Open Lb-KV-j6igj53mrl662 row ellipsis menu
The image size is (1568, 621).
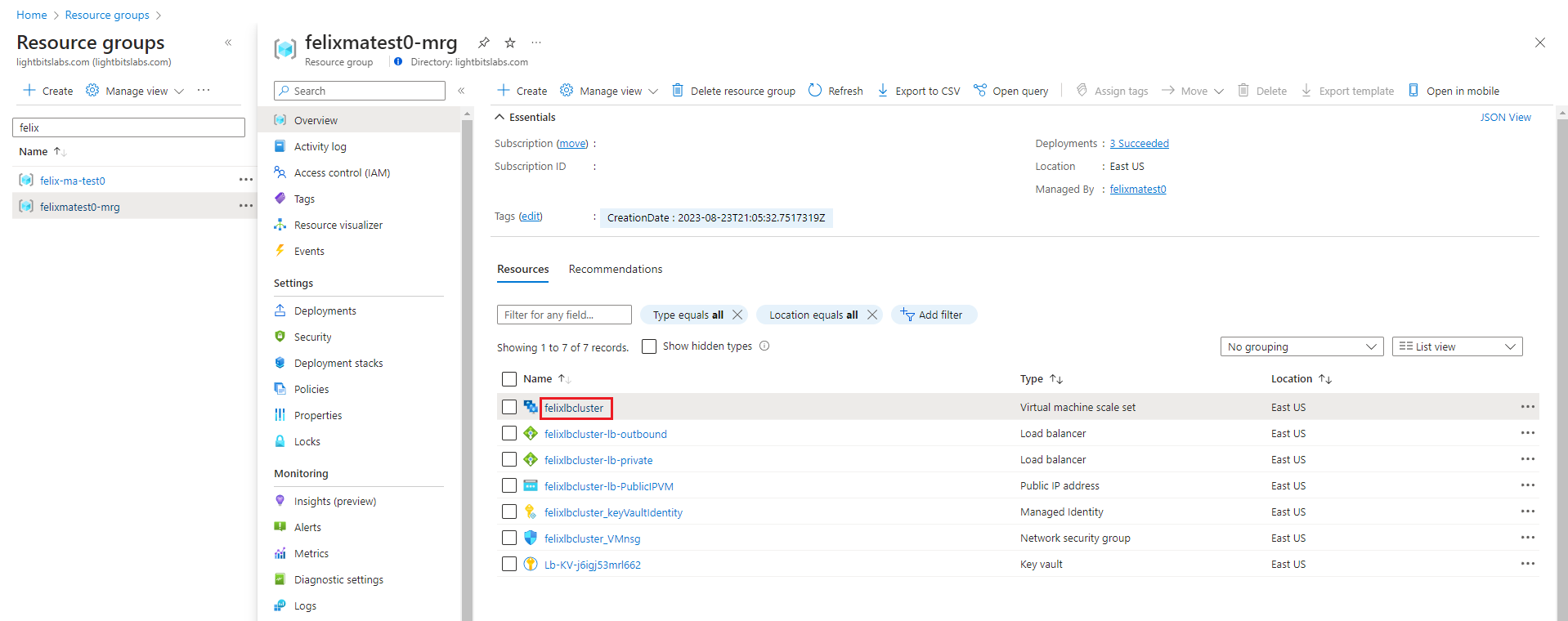1528,564
